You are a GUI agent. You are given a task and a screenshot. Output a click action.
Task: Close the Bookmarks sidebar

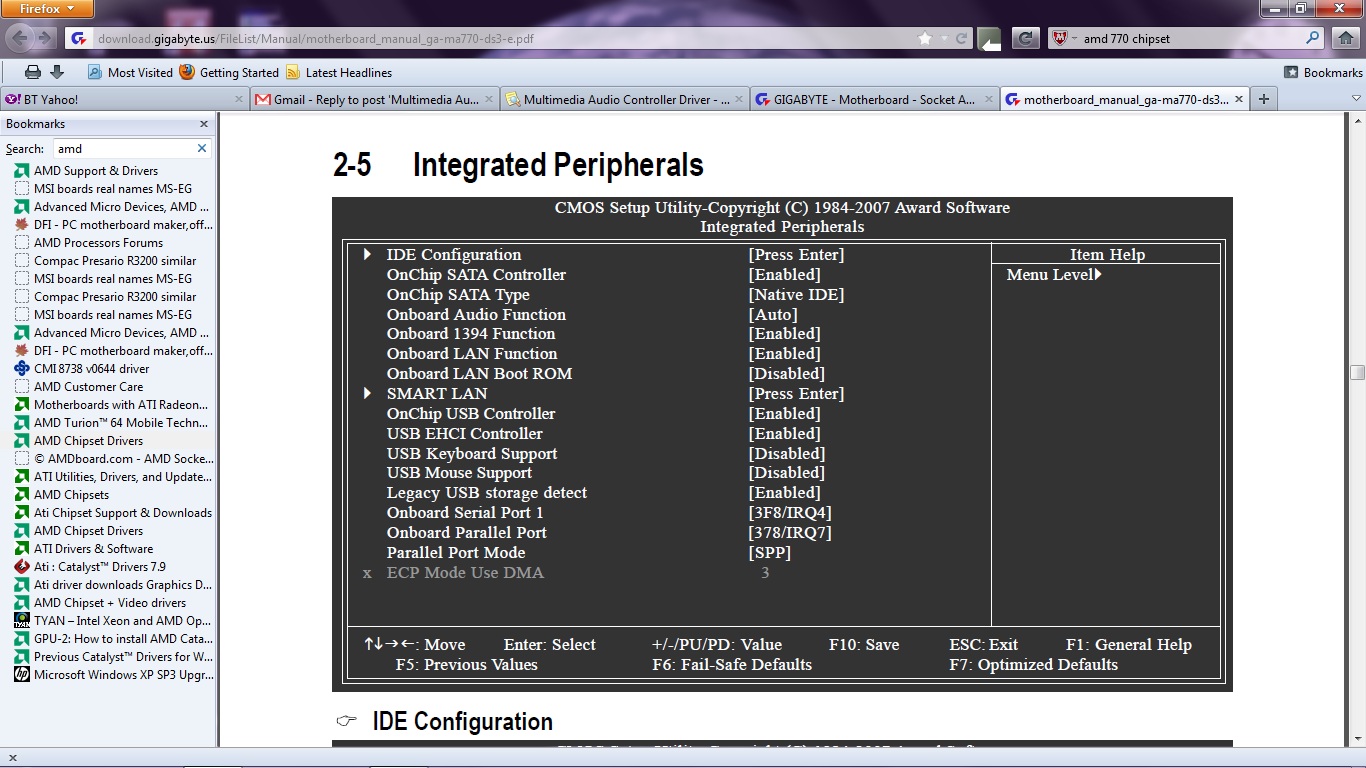point(204,124)
